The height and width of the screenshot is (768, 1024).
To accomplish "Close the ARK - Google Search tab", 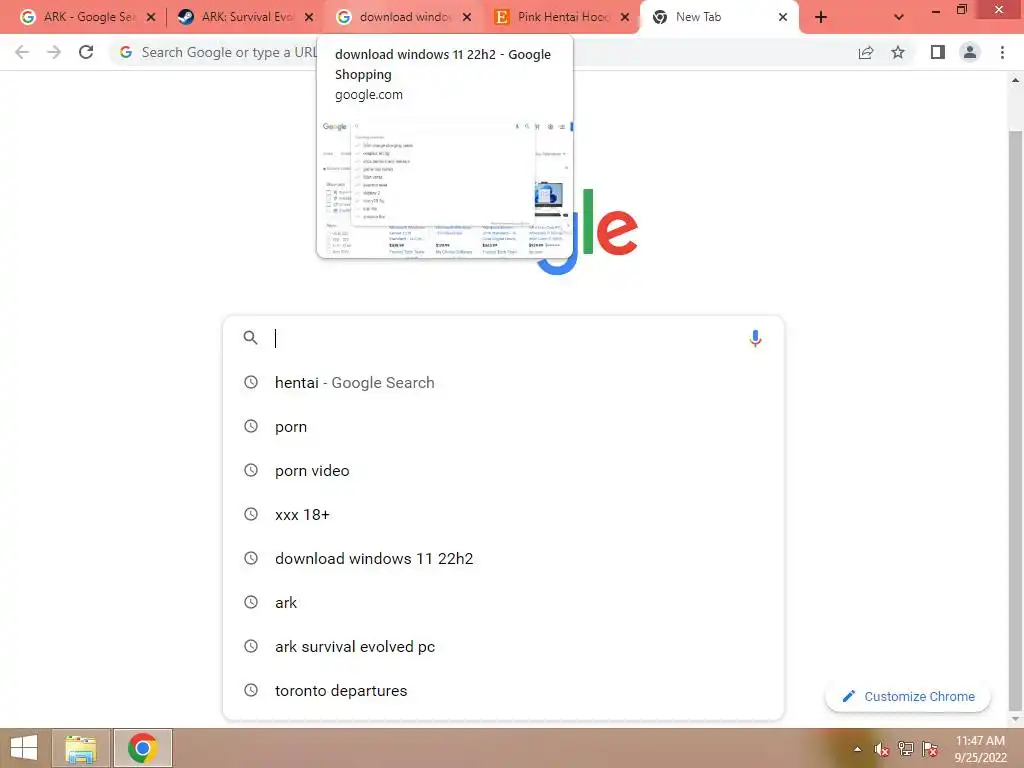I will (151, 17).
